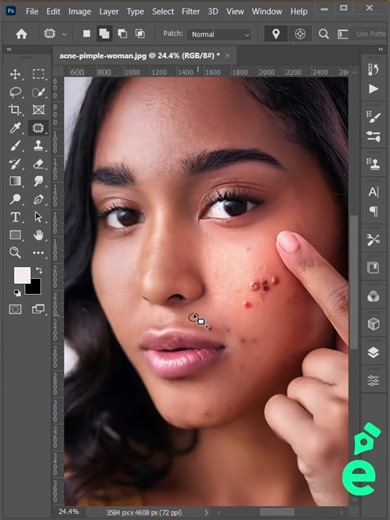The width and height of the screenshot is (390, 520).
Task: Pick the Quick Selection tool
Action: coord(38,92)
